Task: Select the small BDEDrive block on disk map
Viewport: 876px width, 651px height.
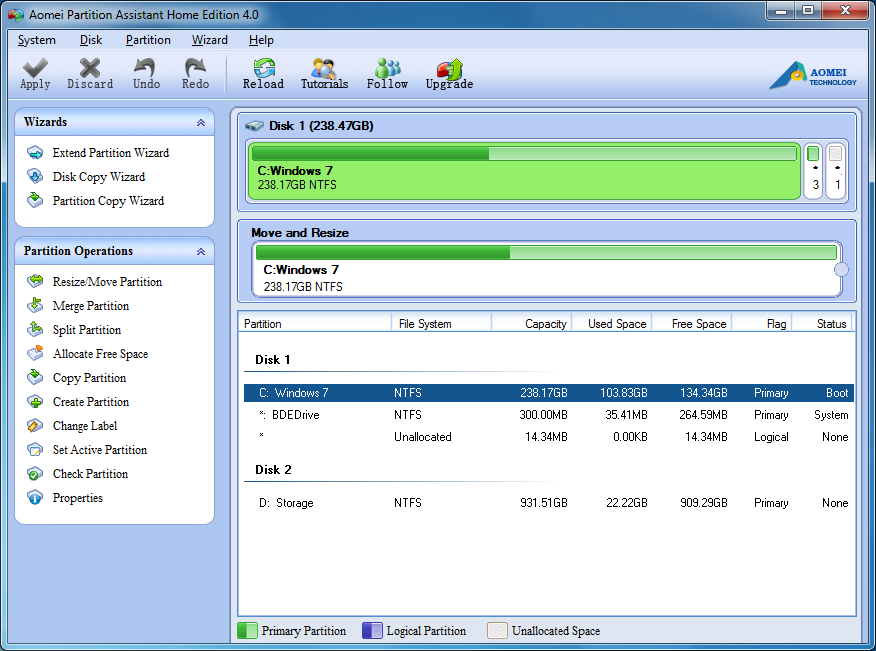Action: coord(813,171)
